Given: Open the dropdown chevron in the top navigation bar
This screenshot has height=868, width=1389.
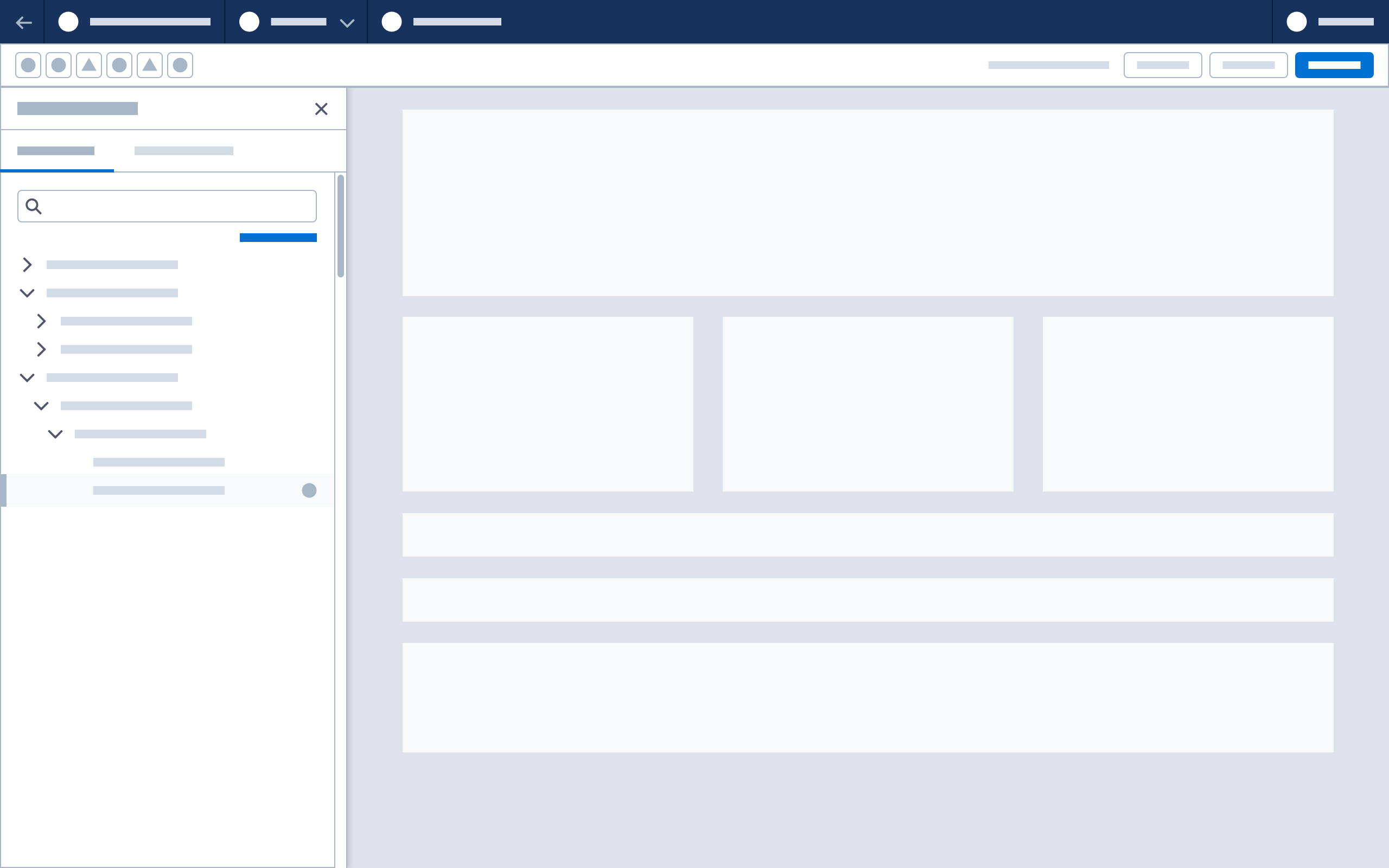Looking at the screenshot, I should 347,23.
